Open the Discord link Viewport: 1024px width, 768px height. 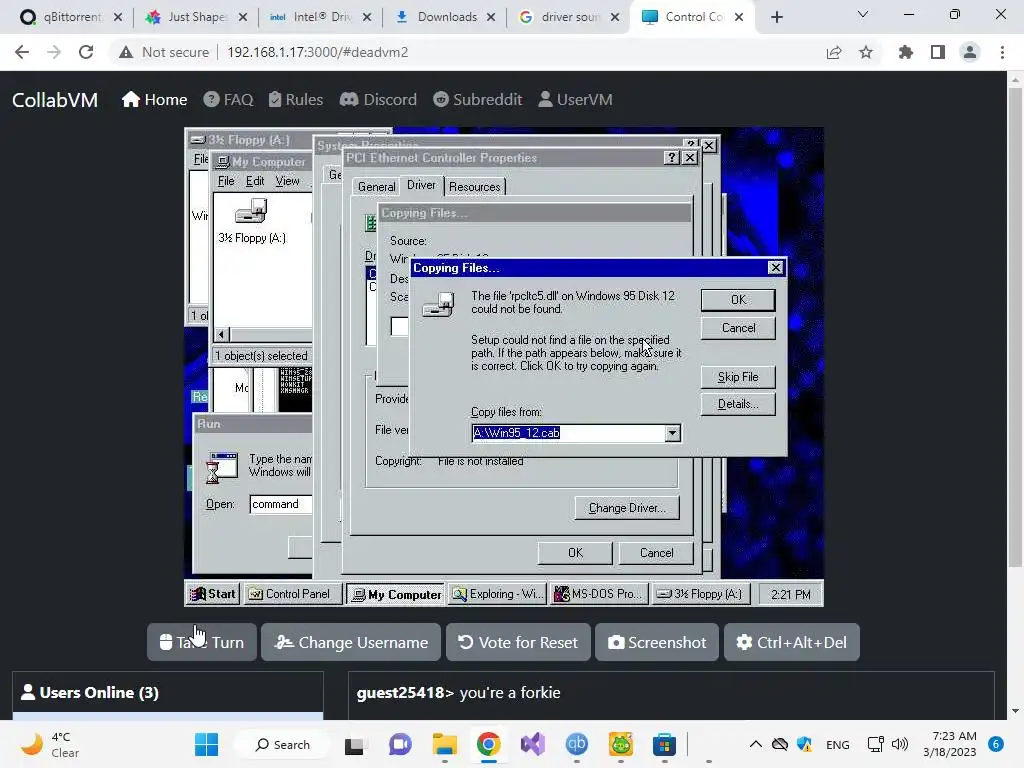tap(378, 99)
